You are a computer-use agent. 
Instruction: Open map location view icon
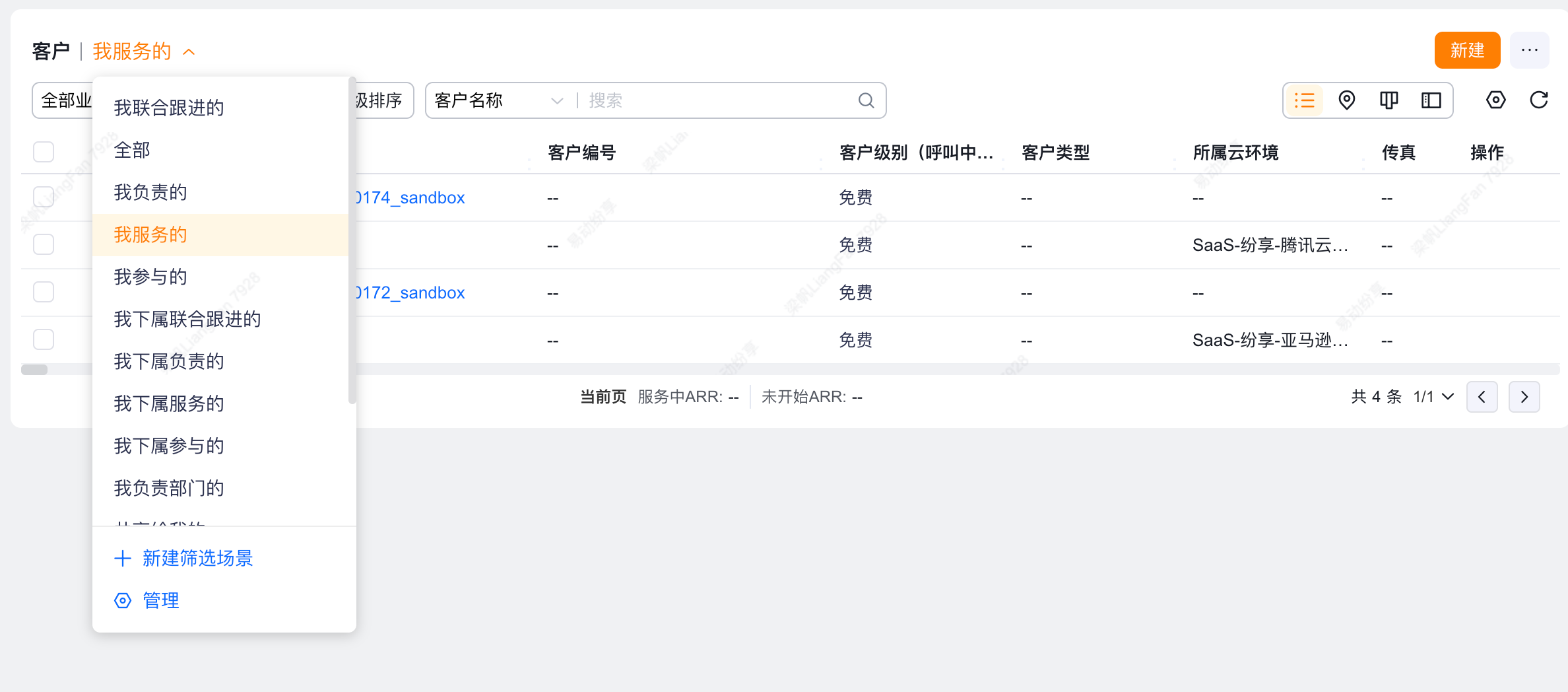pos(1346,100)
